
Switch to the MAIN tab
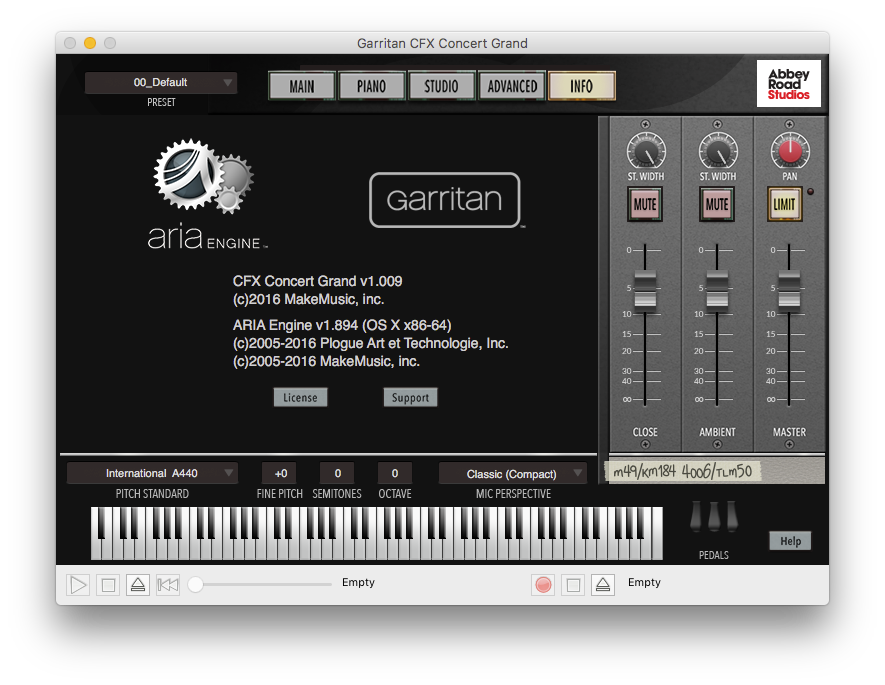pos(302,86)
